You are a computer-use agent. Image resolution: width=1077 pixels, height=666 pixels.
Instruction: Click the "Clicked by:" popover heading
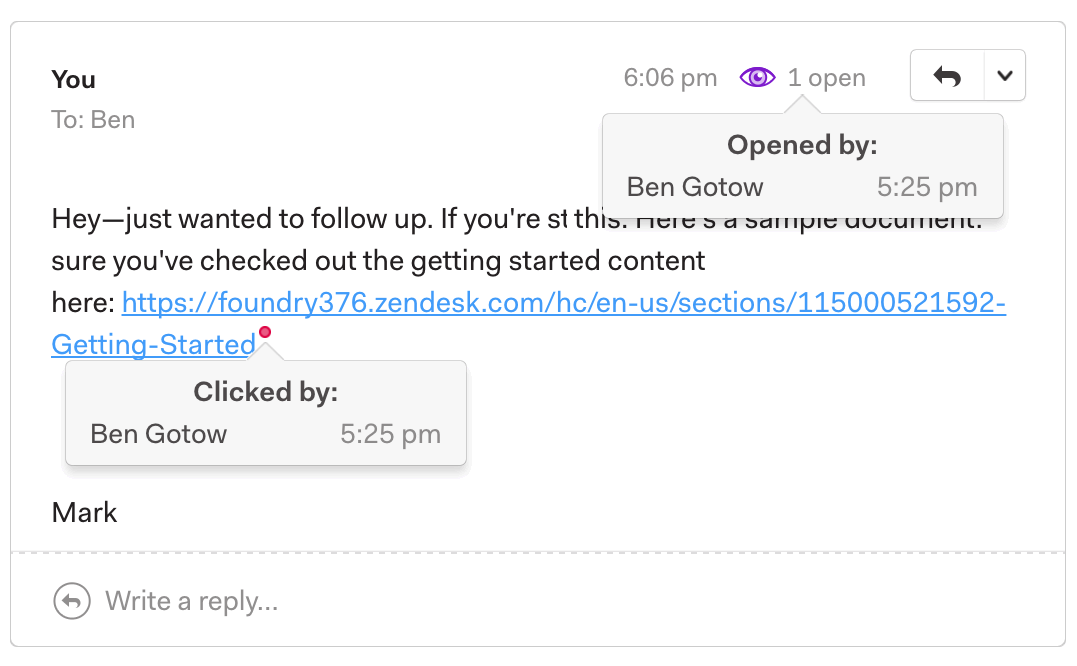pos(266,392)
